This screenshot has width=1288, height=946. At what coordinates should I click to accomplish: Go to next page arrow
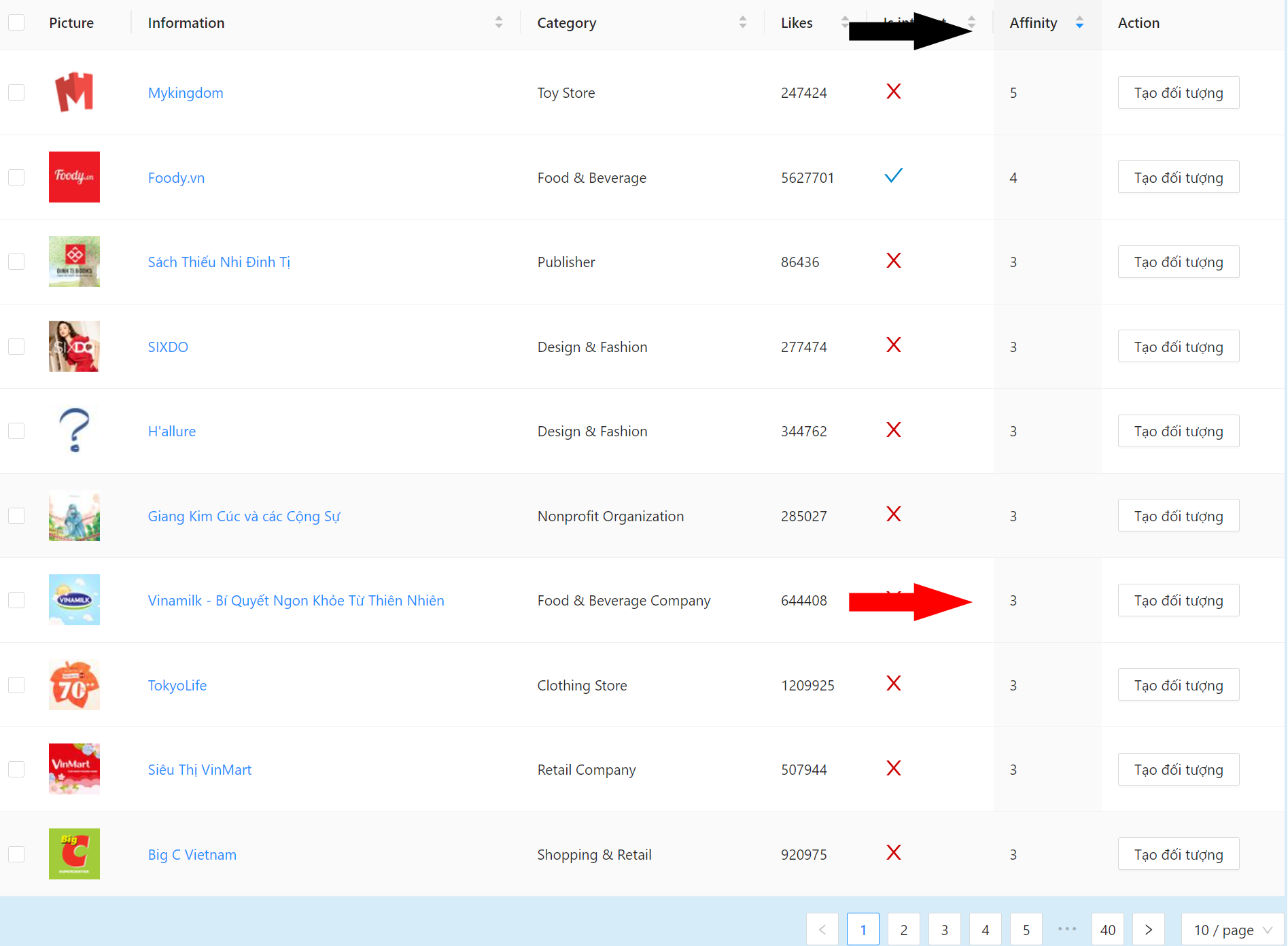[x=1149, y=930]
